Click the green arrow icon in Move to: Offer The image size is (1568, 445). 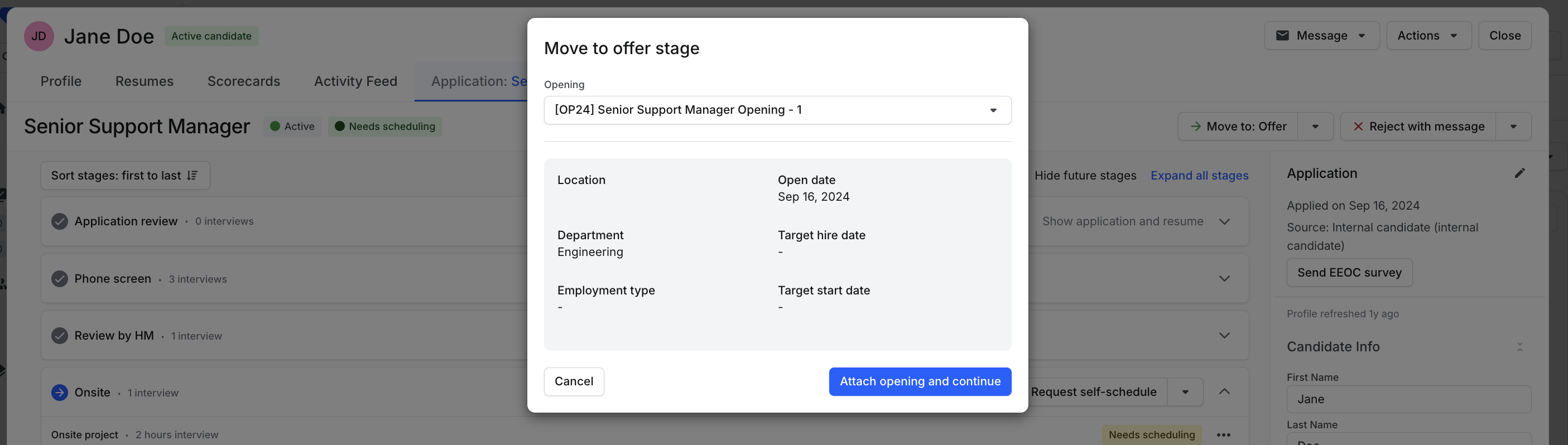click(1195, 127)
